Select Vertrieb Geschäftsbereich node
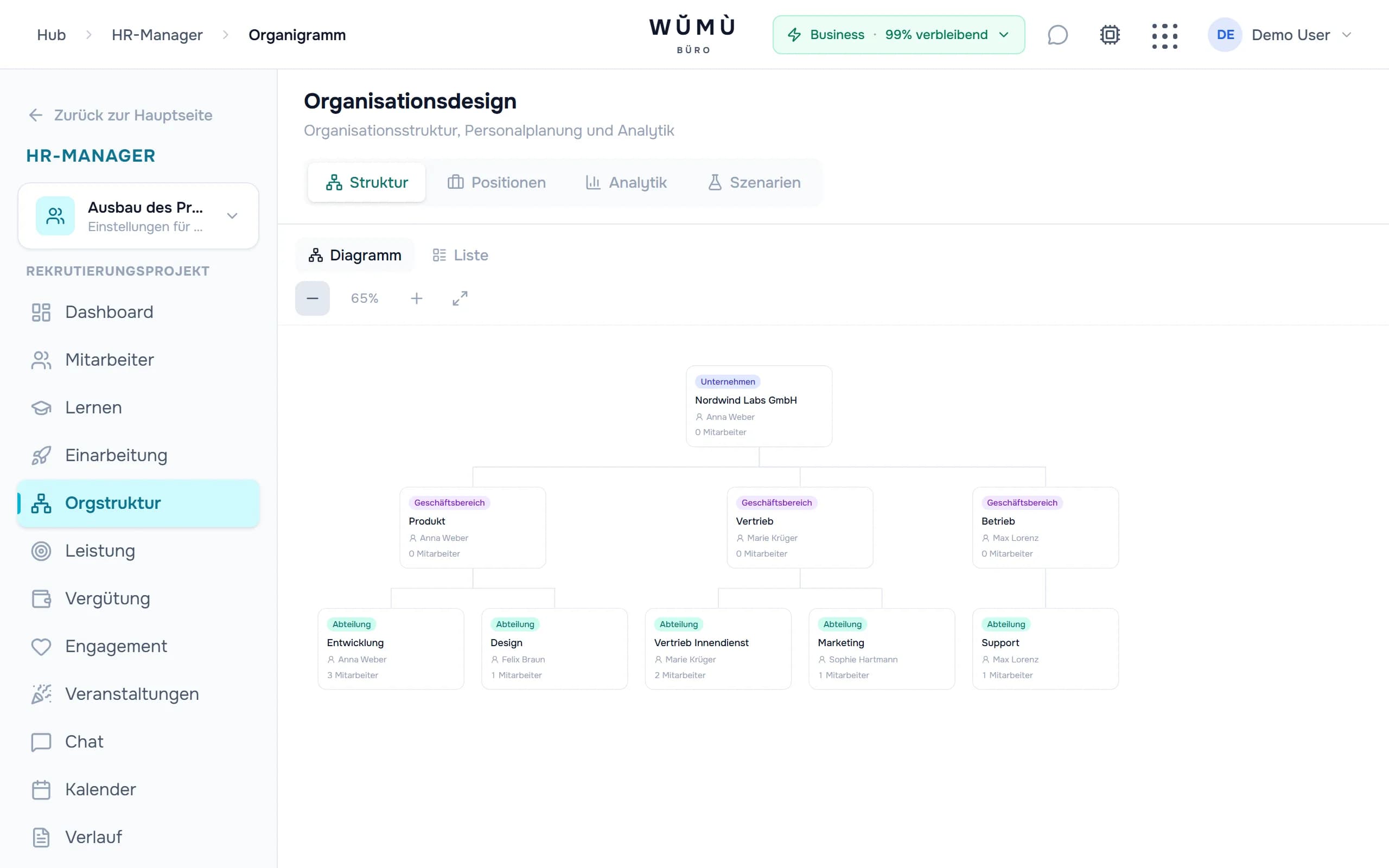Image resolution: width=1389 pixels, height=868 pixels. [x=800, y=527]
